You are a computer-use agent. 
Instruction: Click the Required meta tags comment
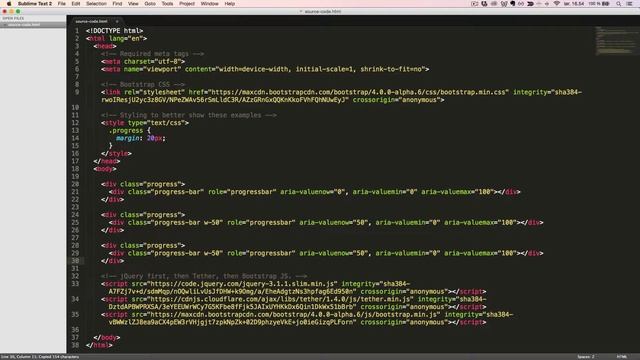coord(153,54)
